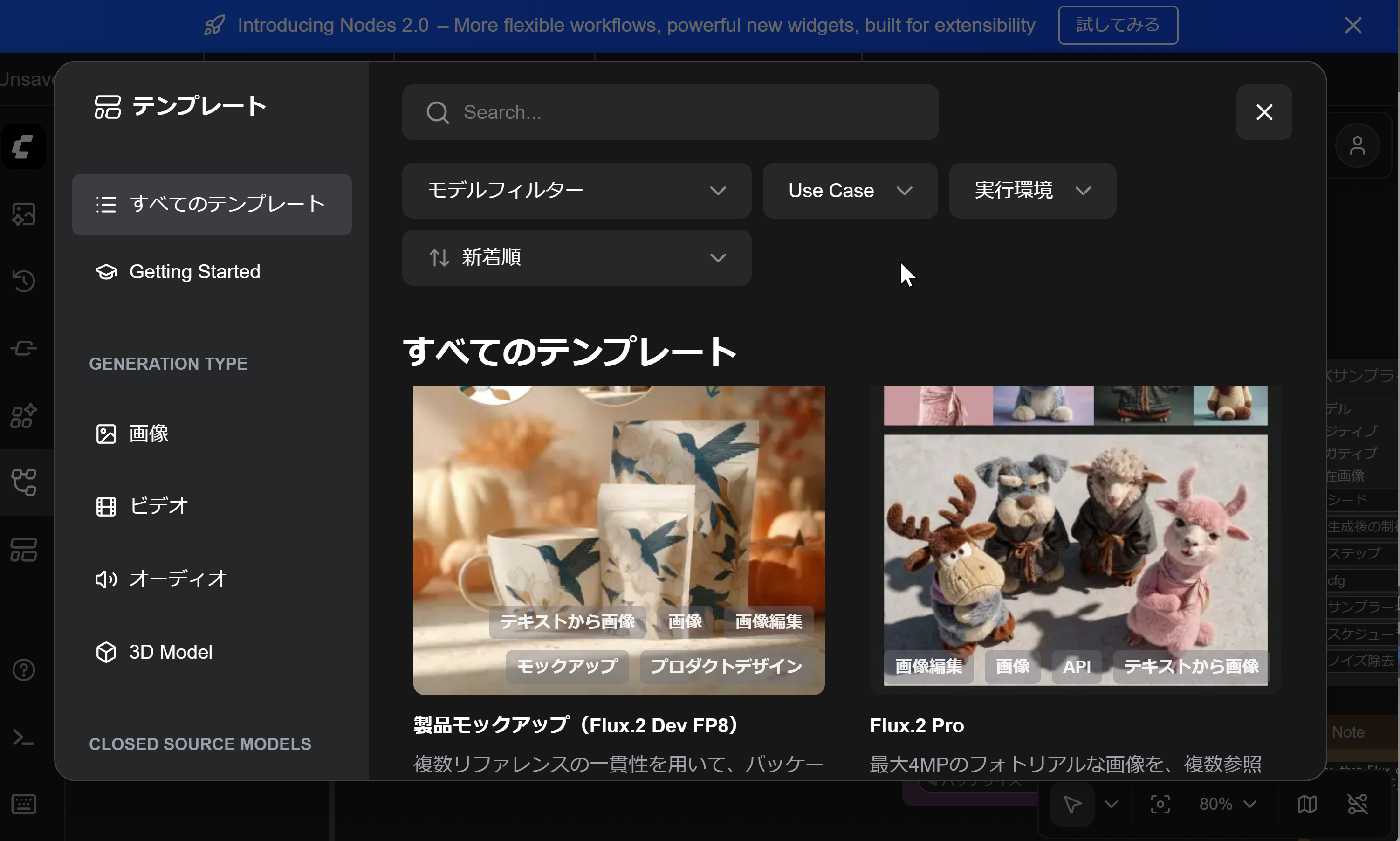The height and width of the screenshot is (841, 1400).
Task: Expand the 新着順 sort dropdown
Action: (x=576, y=258)
